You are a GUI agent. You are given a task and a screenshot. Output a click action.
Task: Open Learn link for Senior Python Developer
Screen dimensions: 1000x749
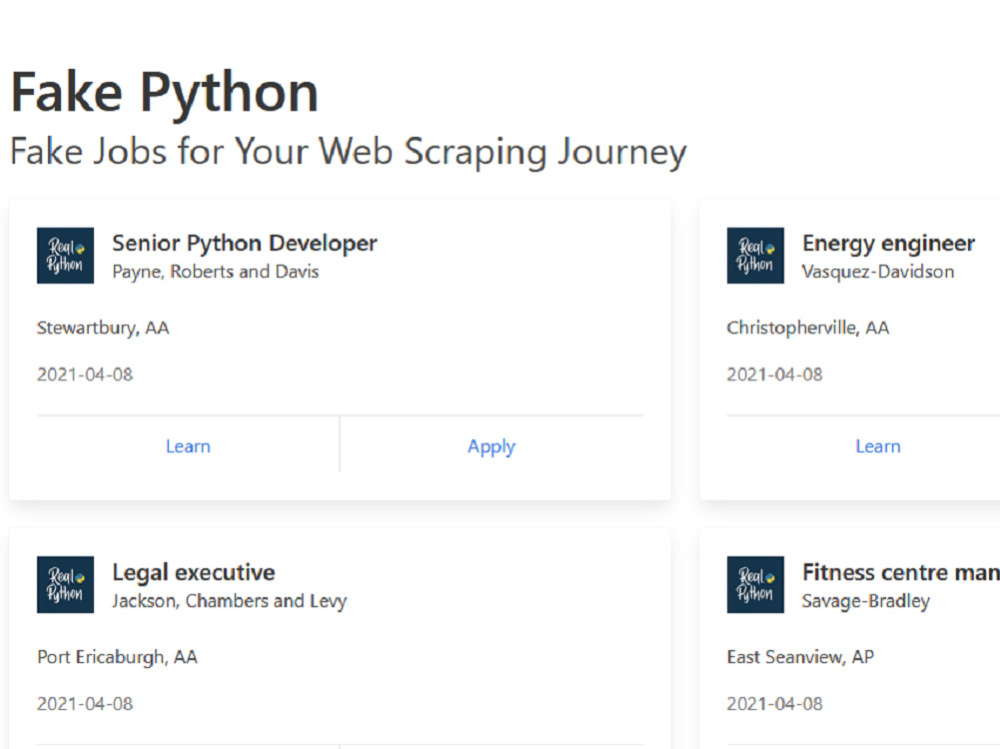pos(188,446)
